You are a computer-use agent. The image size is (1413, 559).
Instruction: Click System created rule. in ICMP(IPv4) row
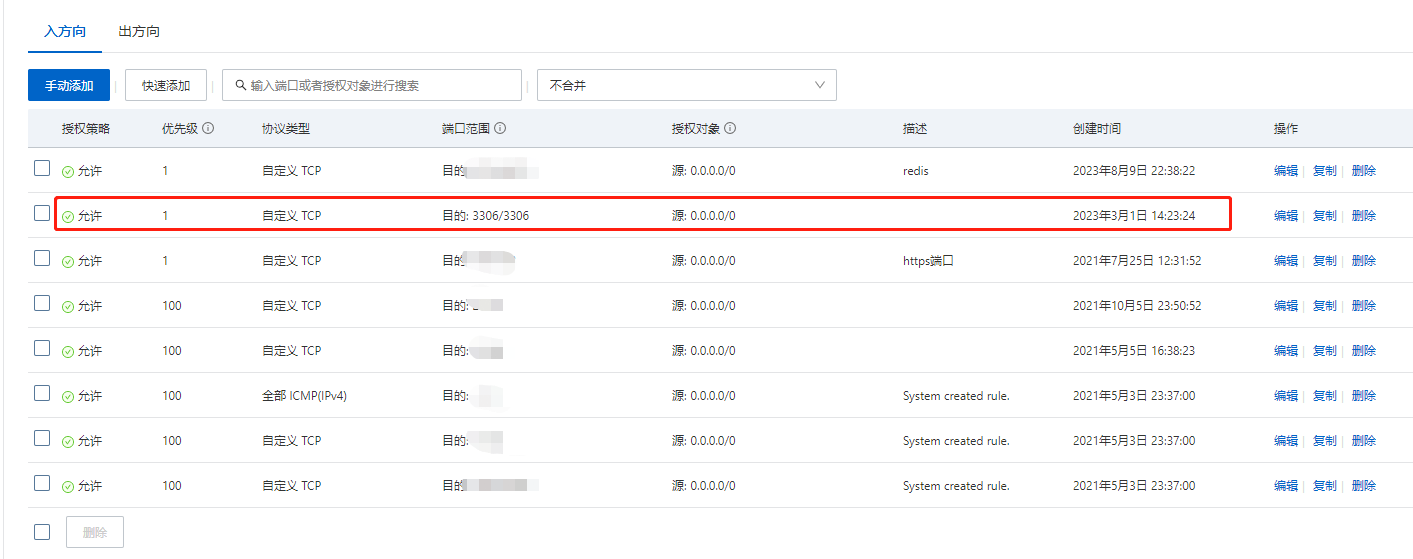tap(956, 396)
